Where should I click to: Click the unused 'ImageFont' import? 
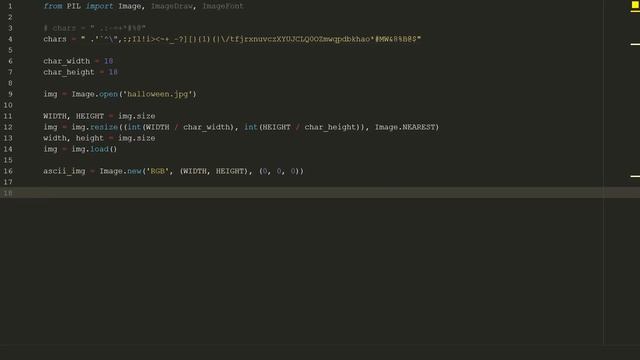223,6
